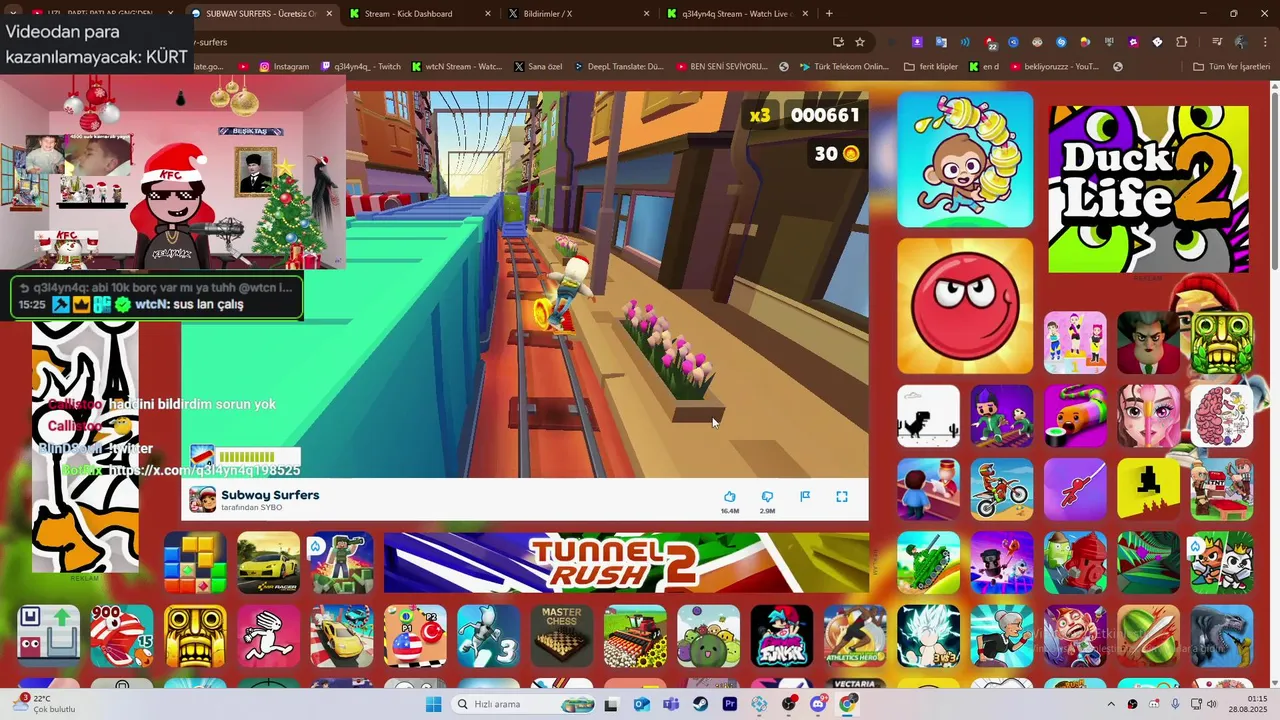
Task: Open Duck Life 2 banner
Action: click(1148, 189)
